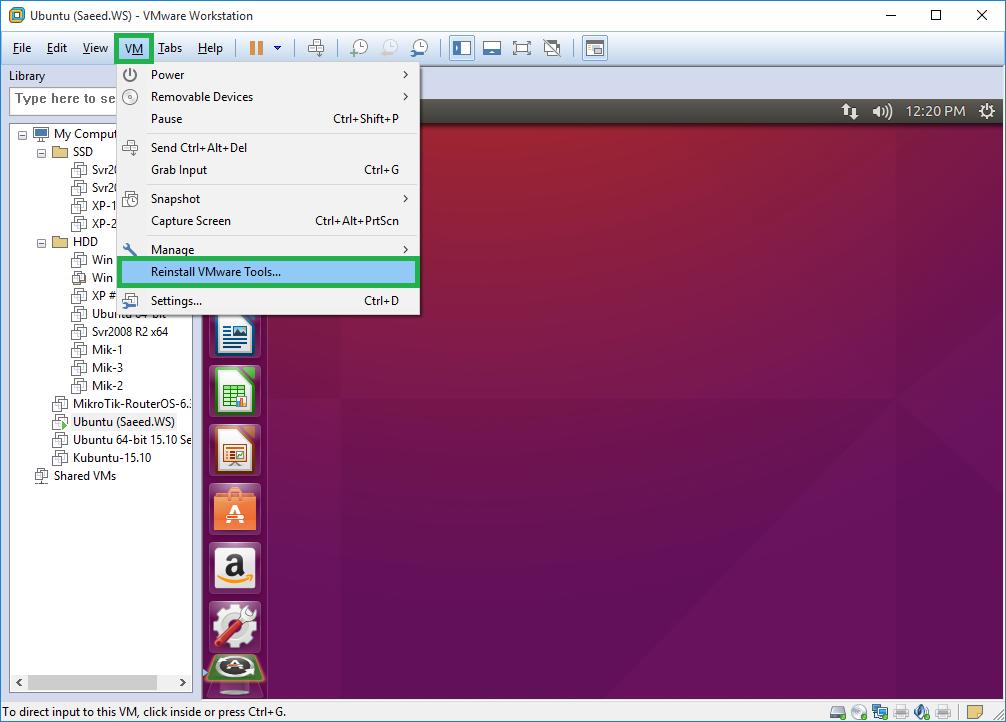Click the Unity mode toolbar icon
This screenshot has height=722, width=1006.
point(552,48)
